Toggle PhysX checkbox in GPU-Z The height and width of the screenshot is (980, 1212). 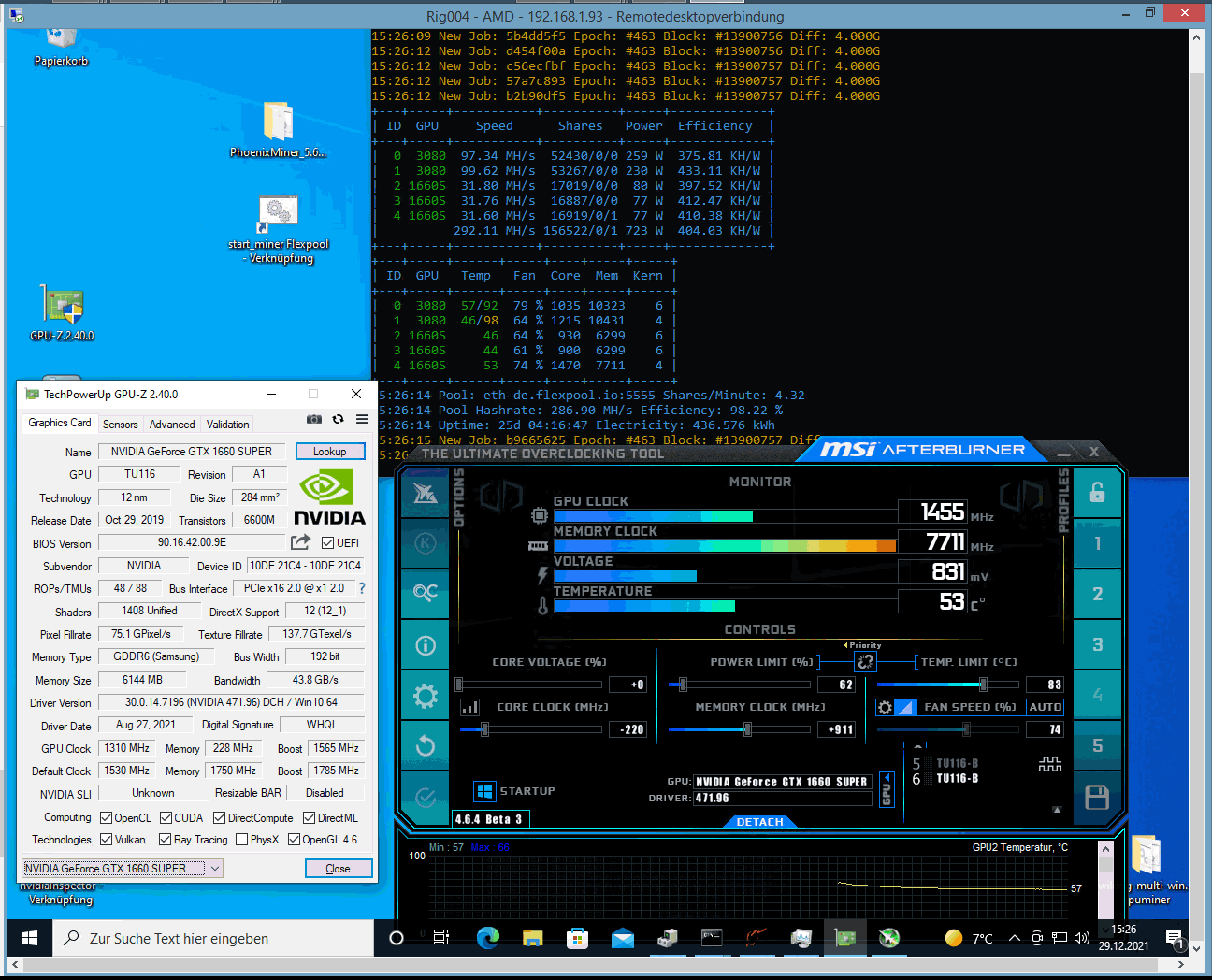coord(241,839)
